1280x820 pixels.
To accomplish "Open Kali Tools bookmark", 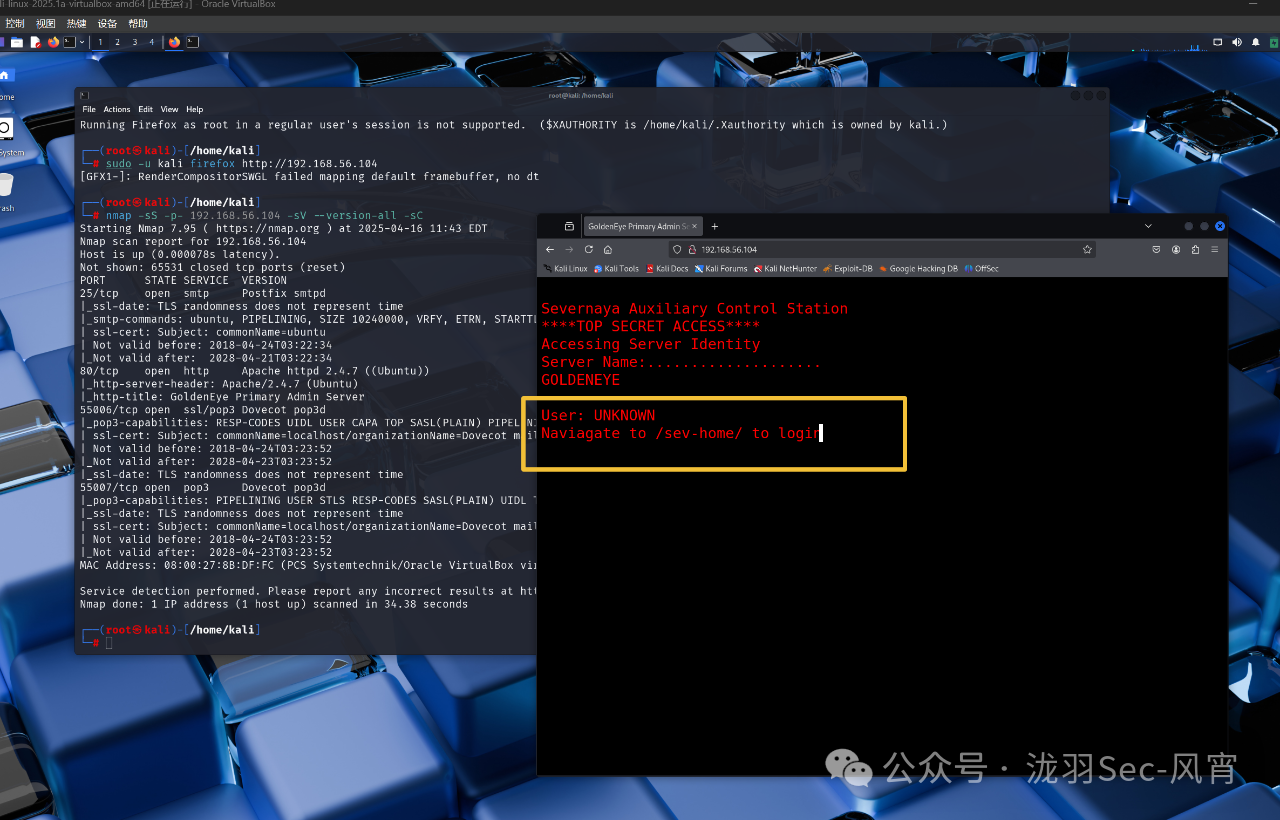I will pyautogui.click(x=616, y=269).
